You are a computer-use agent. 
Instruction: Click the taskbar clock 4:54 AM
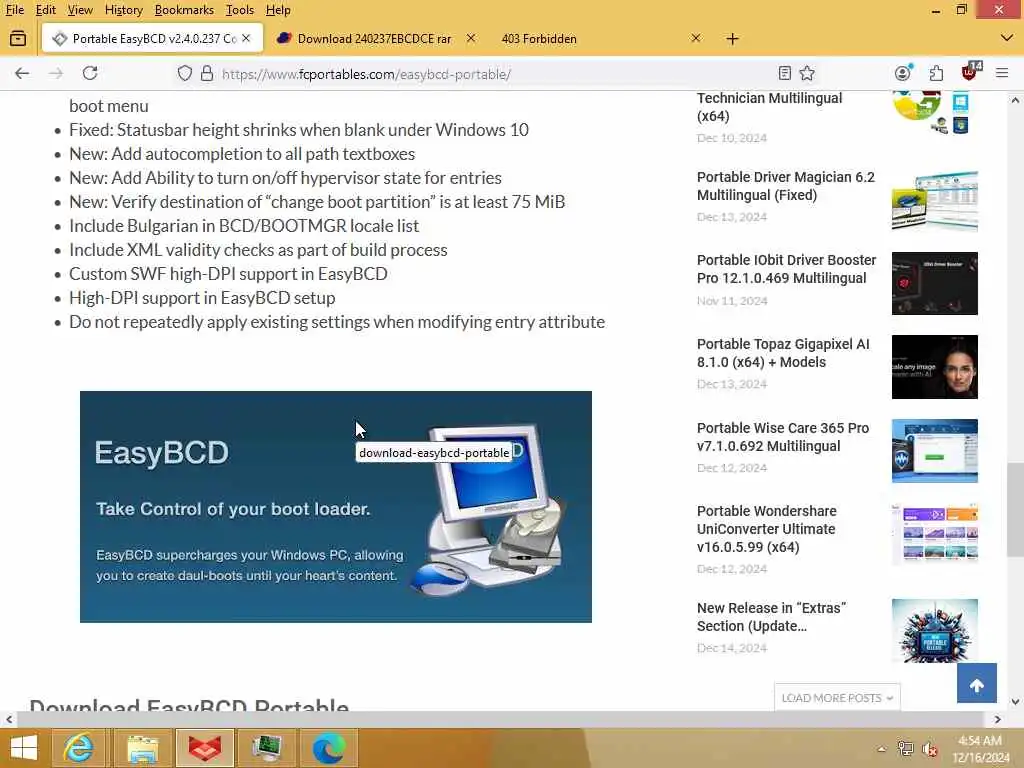click(980, 749)
